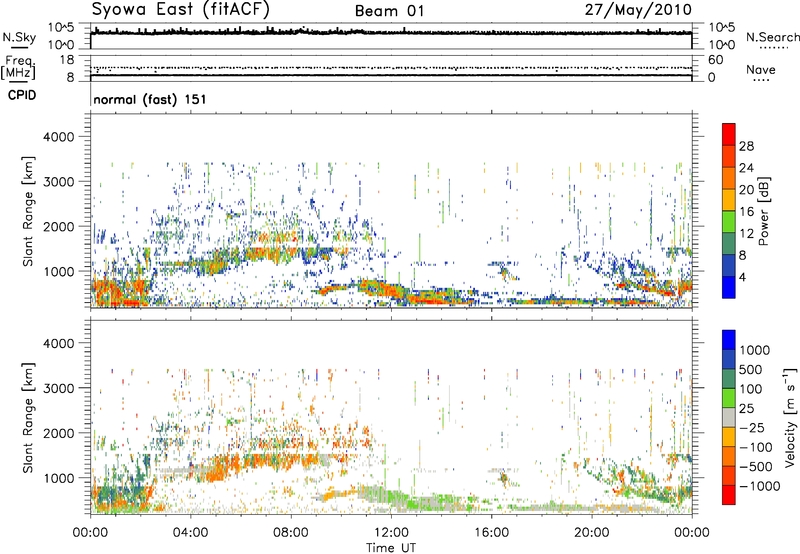Screen dimensions: 800x554
Task: Click the gray near-zero velocity colorbar segment
Action: pyautogui.click(x=729, y=417)
